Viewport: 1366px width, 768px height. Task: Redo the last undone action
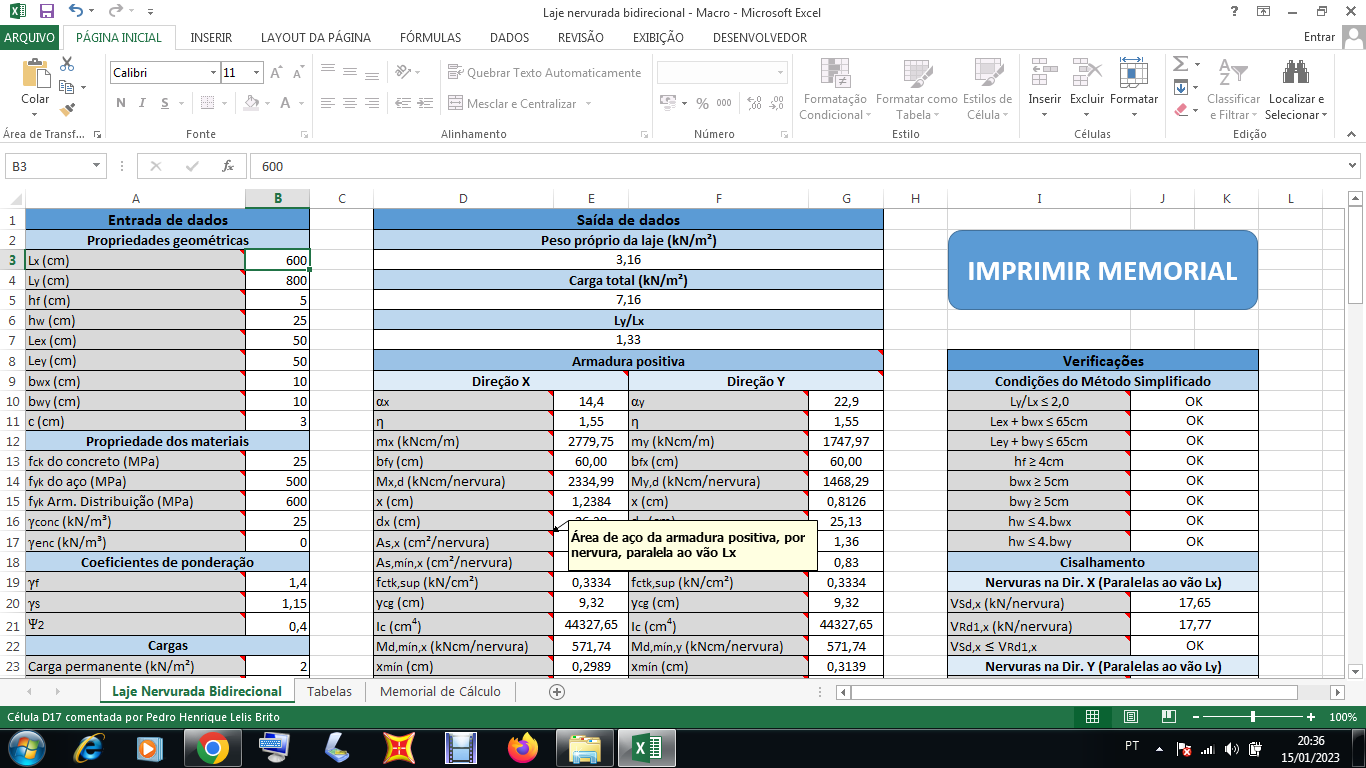click(115, 12)
